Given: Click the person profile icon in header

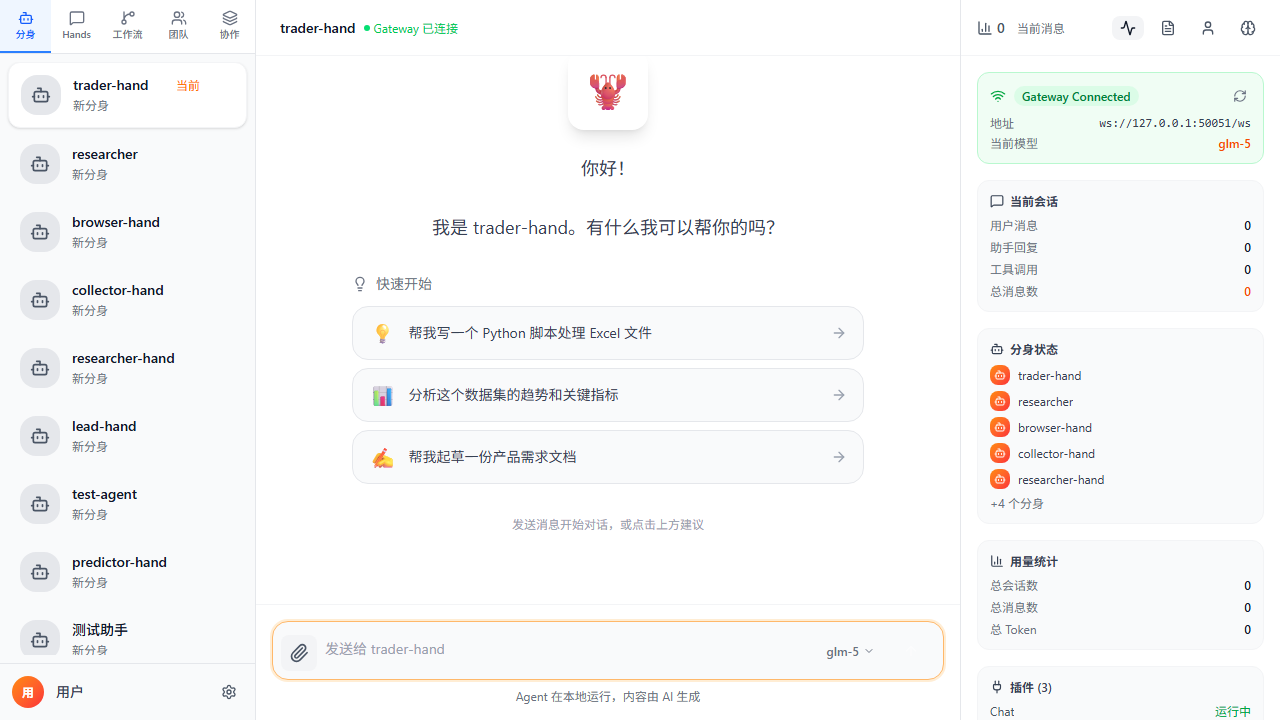Looking at the screenshot, I should pos(1208,28).
